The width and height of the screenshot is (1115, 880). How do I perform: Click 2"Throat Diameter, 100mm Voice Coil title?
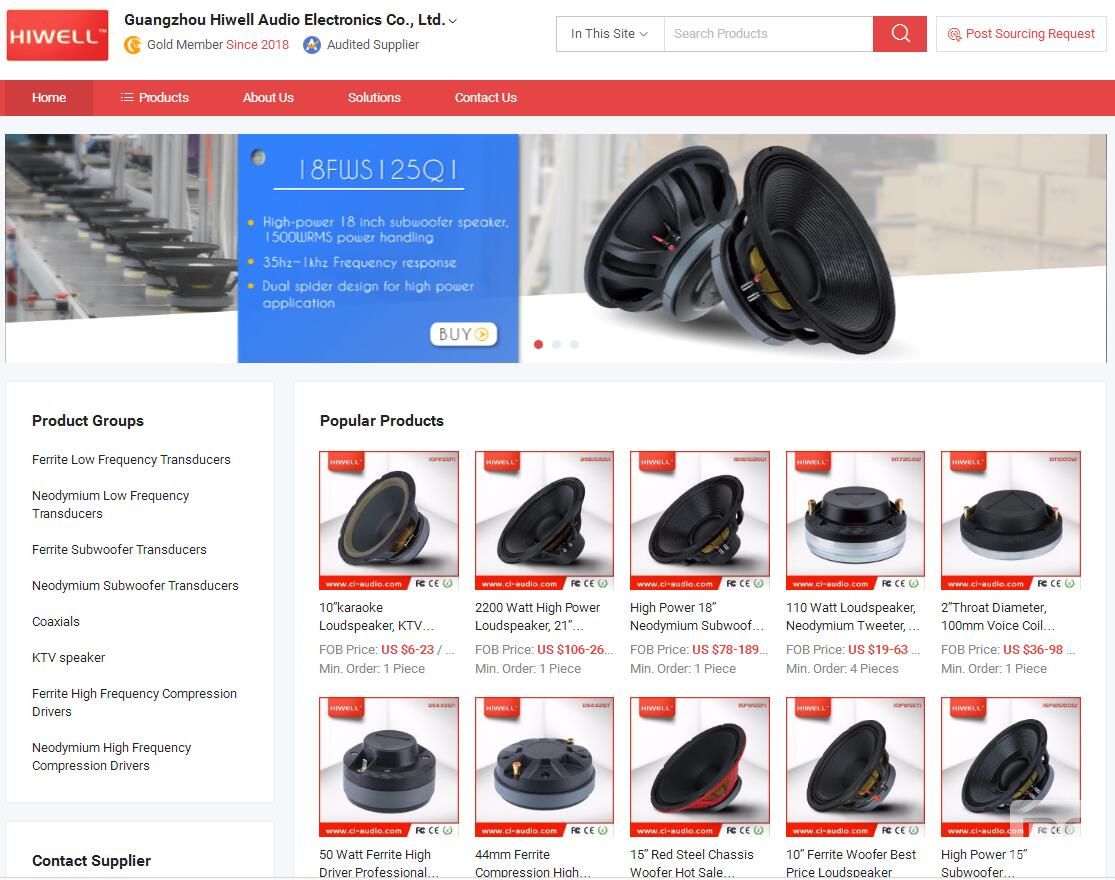point(998,617)
